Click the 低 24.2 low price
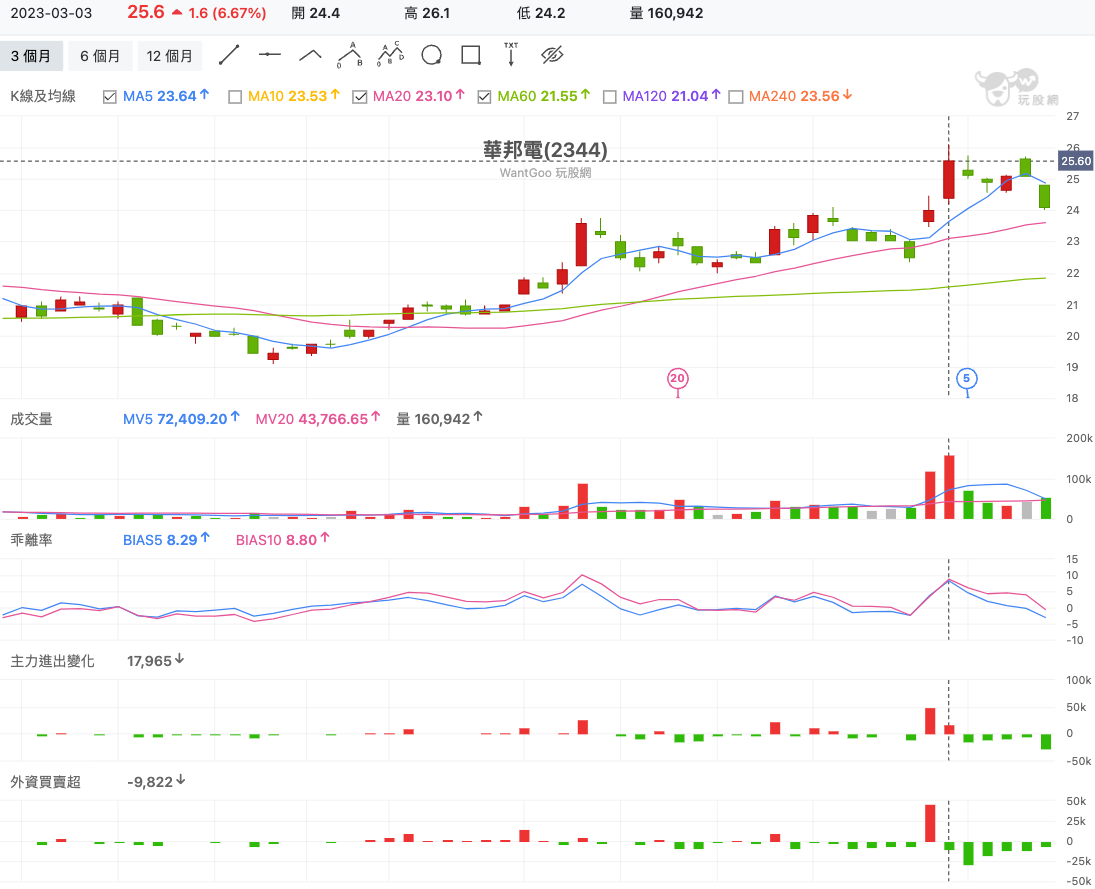This screenshot has height=889, width=1095. (x=541, y=13)
